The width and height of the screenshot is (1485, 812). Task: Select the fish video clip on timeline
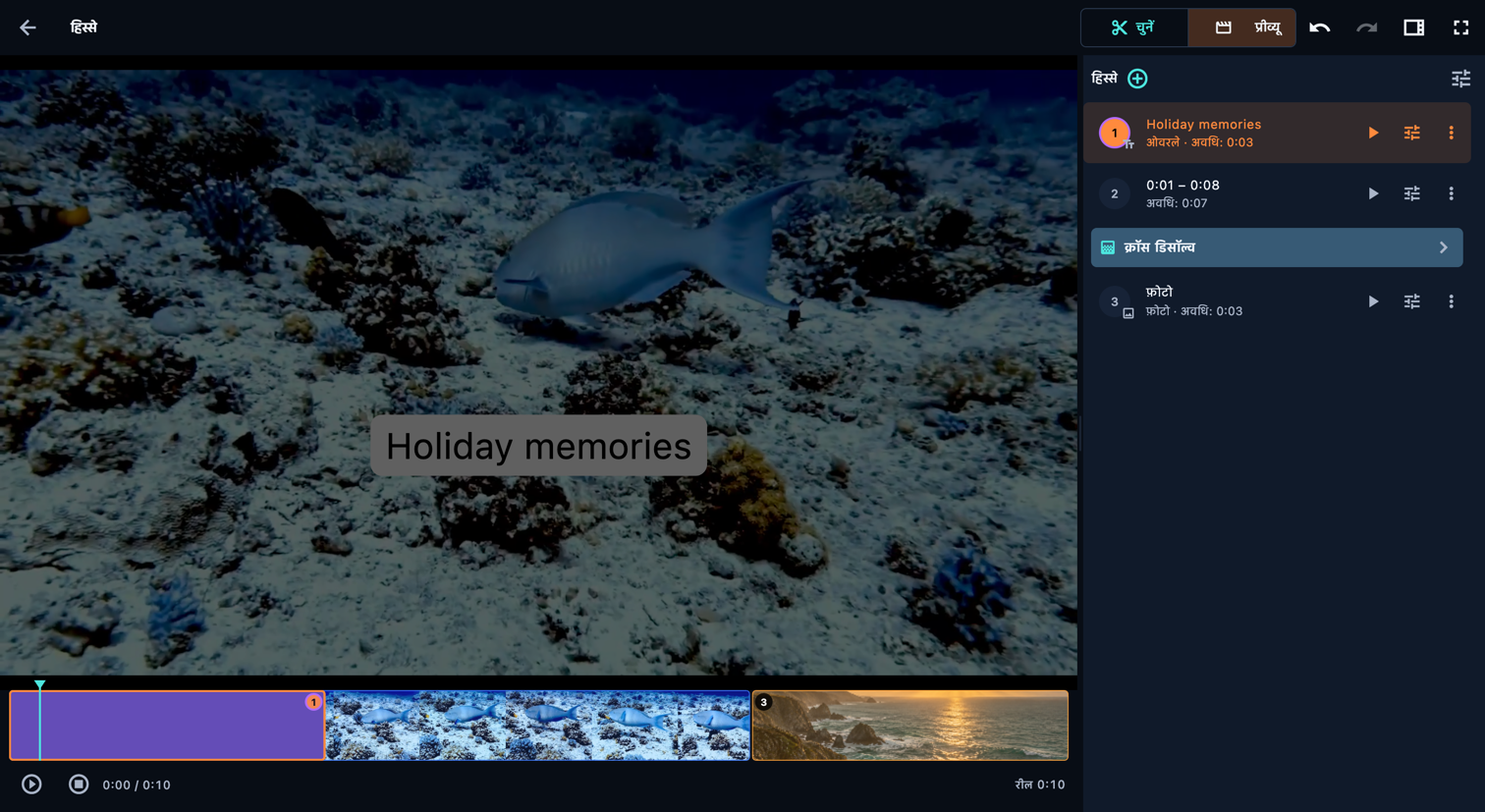537,726
